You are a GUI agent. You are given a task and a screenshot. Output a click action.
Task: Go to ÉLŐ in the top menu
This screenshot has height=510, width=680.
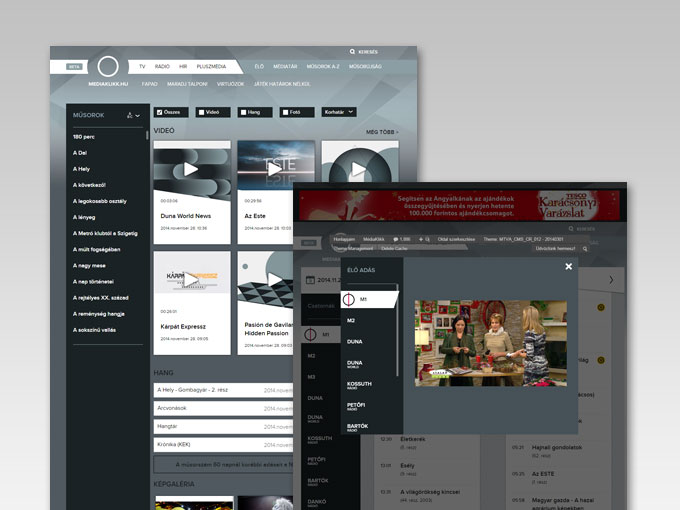click(x=259, y=66)
